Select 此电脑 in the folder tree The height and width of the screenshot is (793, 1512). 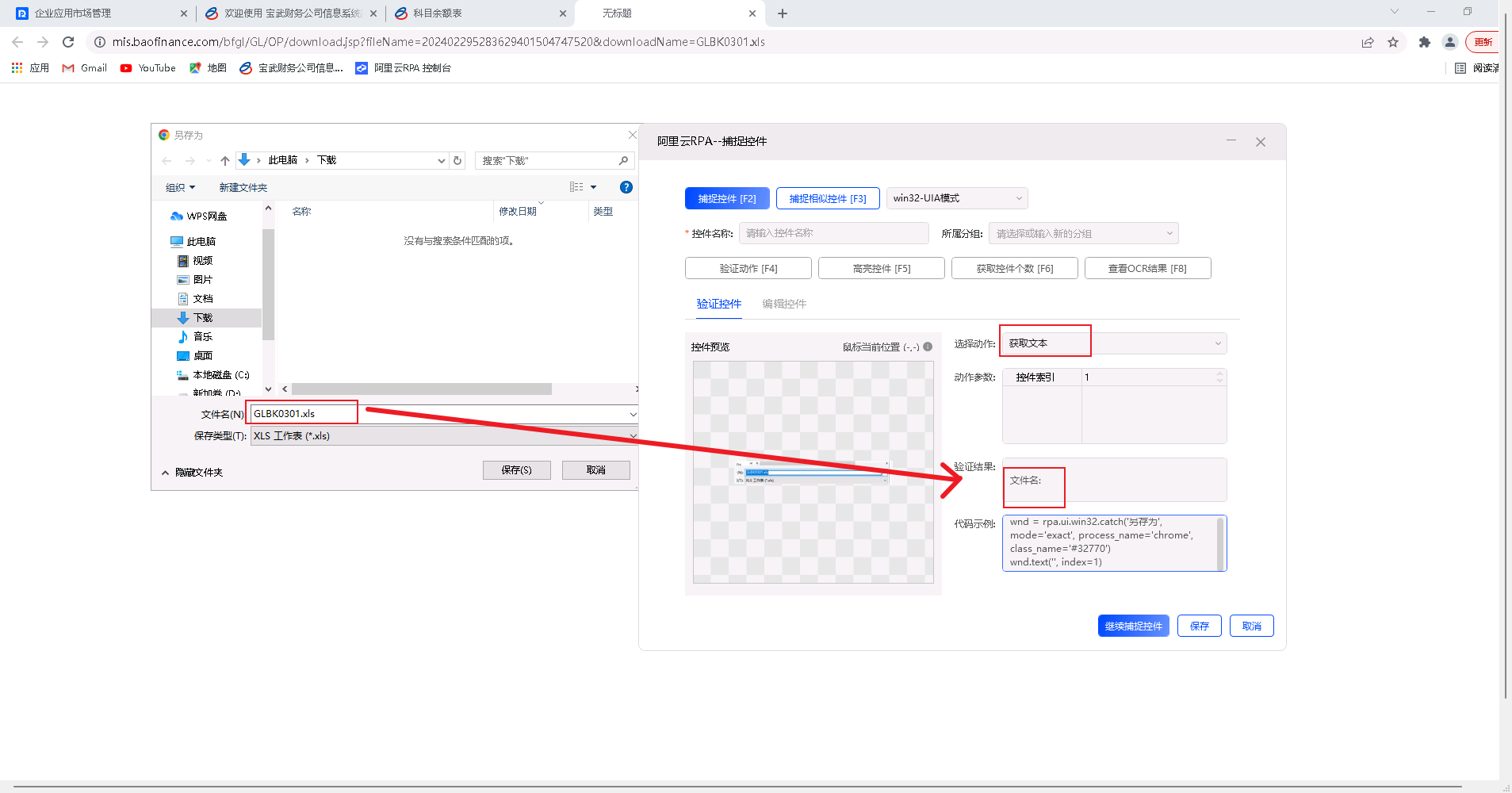pyautogui.click(x=193, y=242)
